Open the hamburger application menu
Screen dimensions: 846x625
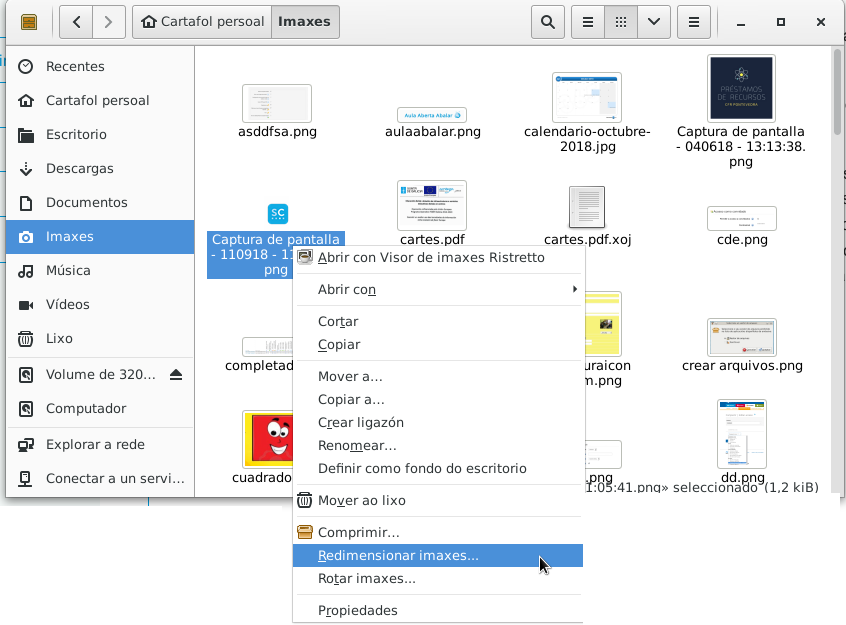[694, 21]
